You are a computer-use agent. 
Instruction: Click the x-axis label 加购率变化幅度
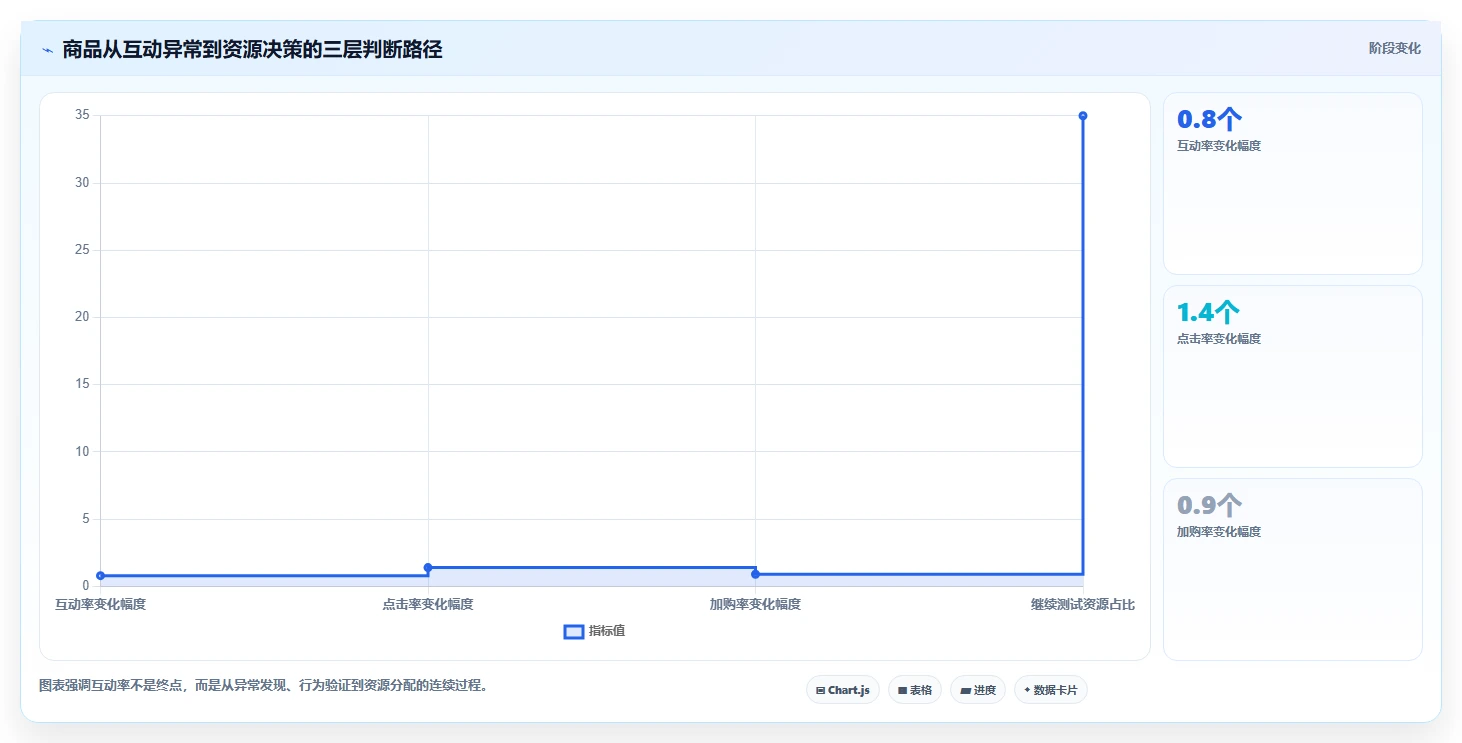coord(755,604)
